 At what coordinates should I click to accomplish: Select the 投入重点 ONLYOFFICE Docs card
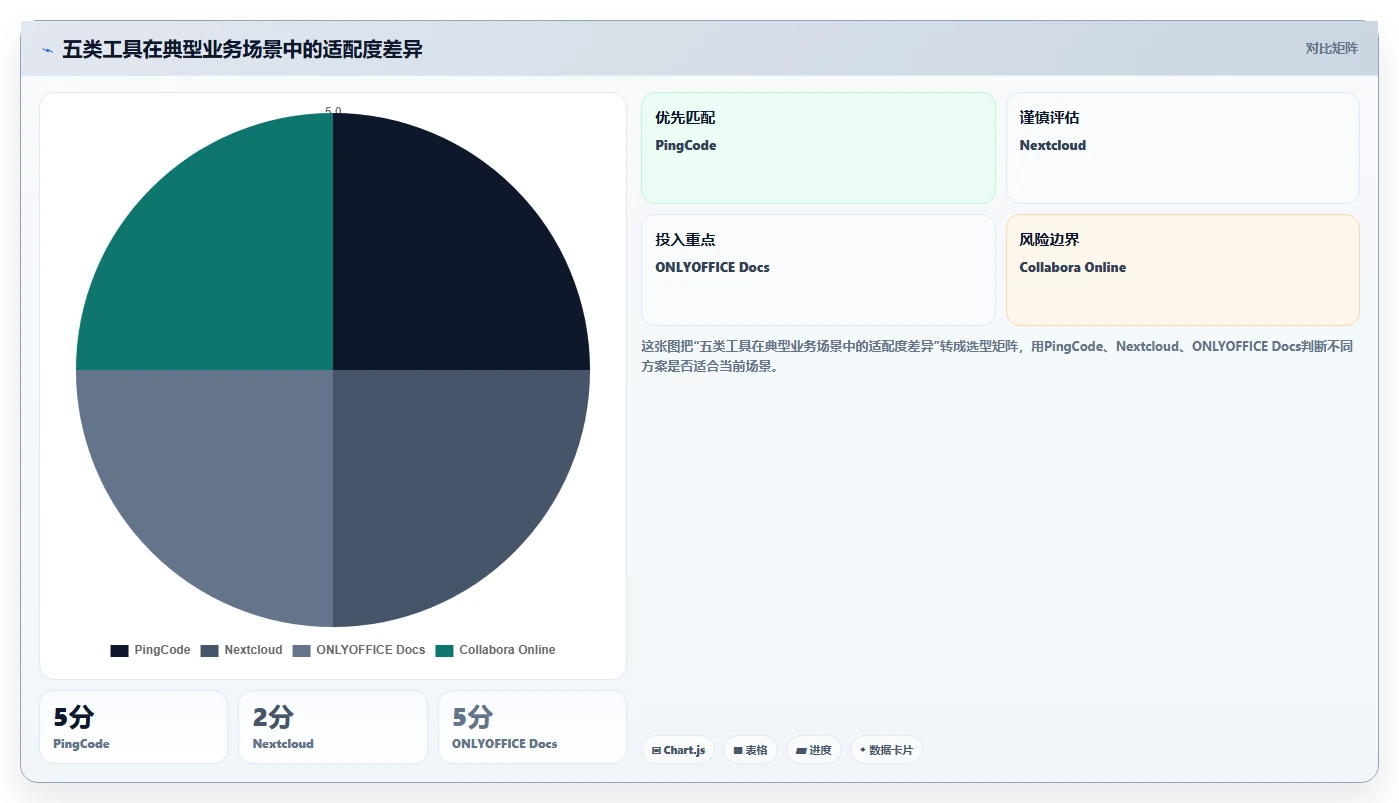coord(818,270)
